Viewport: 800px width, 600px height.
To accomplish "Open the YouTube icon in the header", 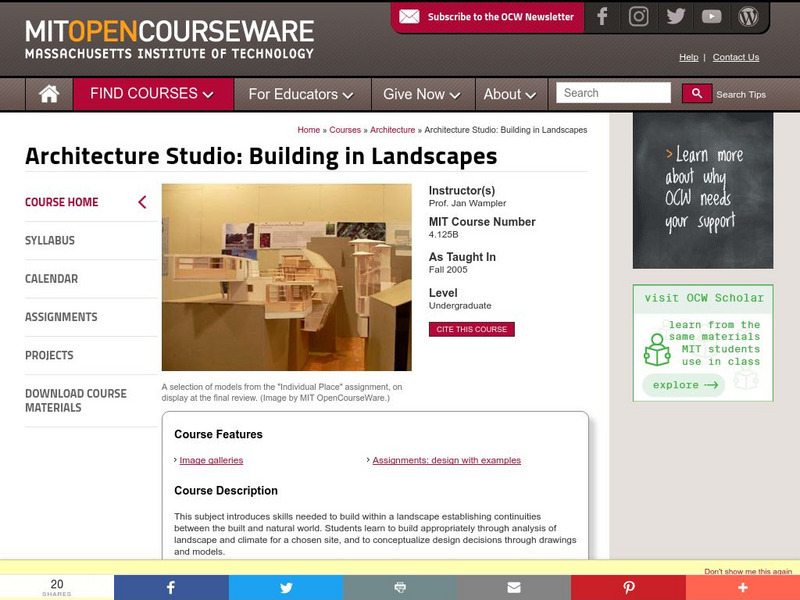I will coord(711,17).
